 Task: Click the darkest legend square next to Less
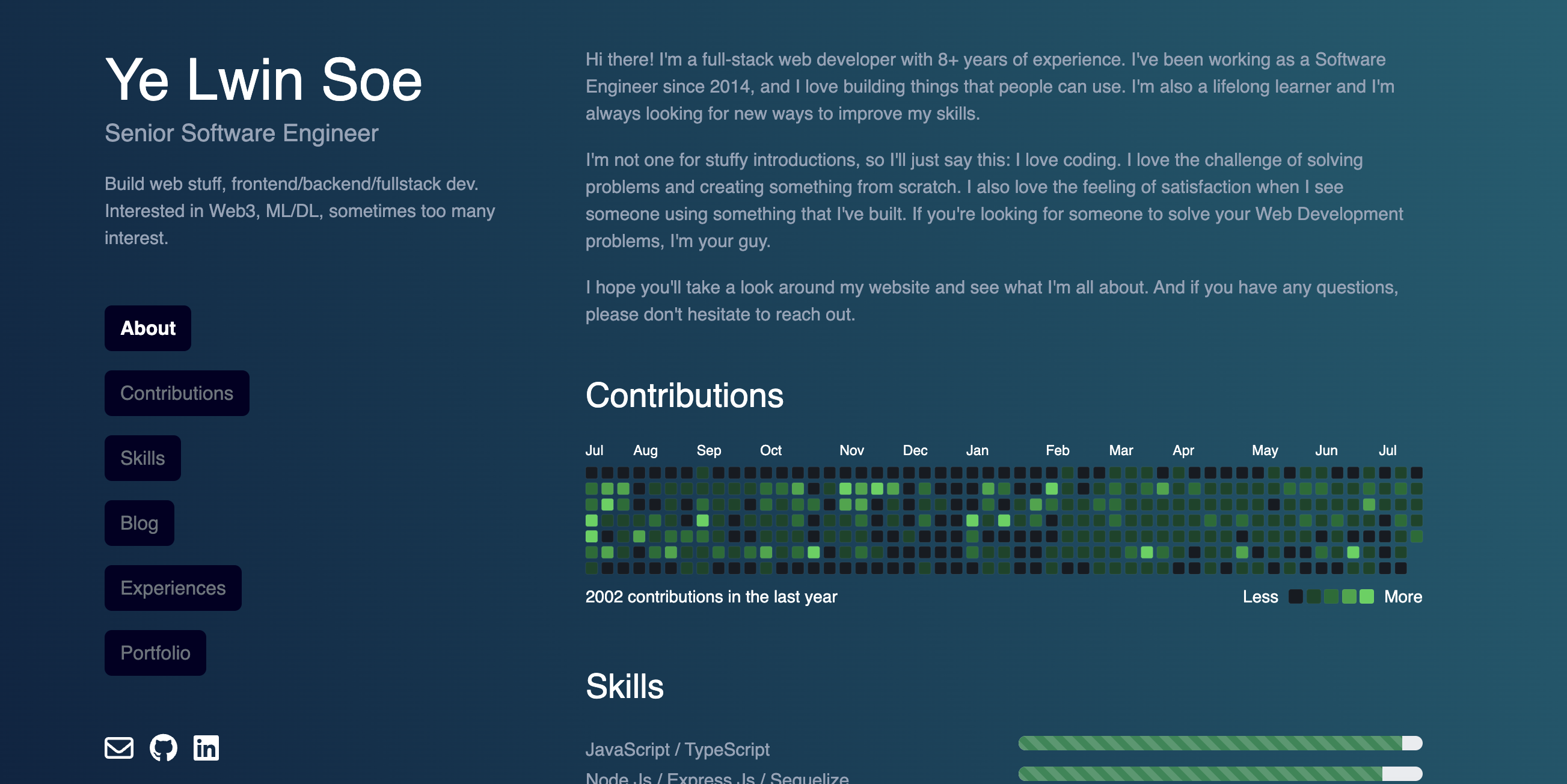point(1296,596)
